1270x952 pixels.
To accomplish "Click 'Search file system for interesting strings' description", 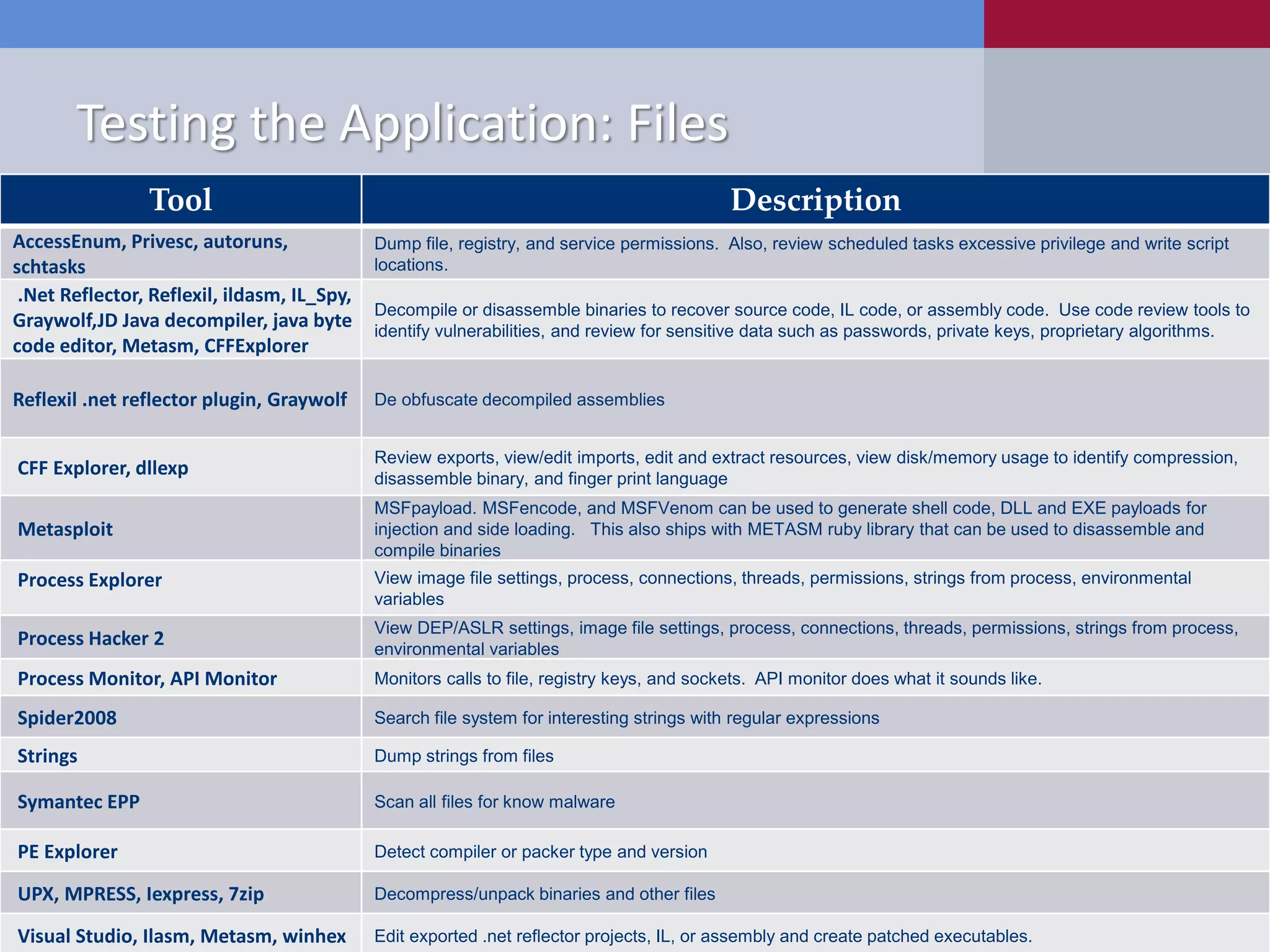I will [x=815, y=717].
